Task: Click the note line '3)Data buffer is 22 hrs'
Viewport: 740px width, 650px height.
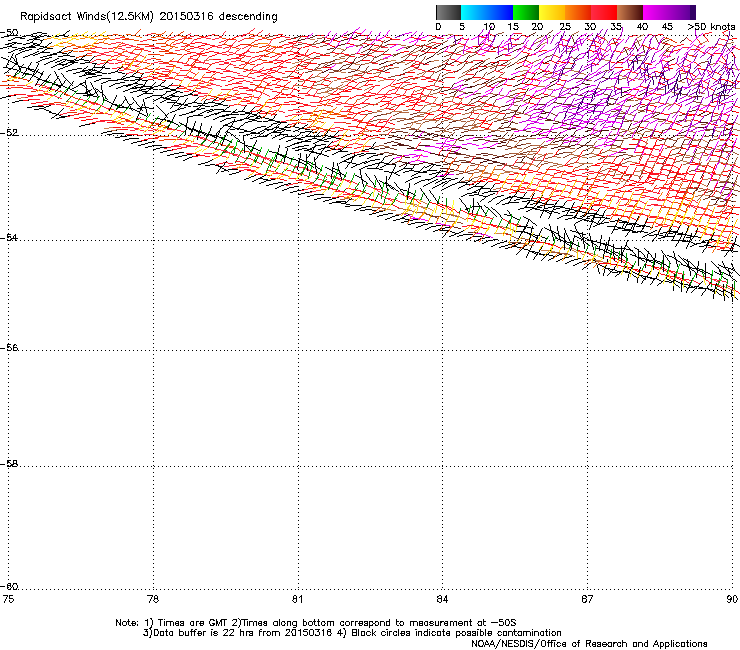Action: tap(352, 633)
